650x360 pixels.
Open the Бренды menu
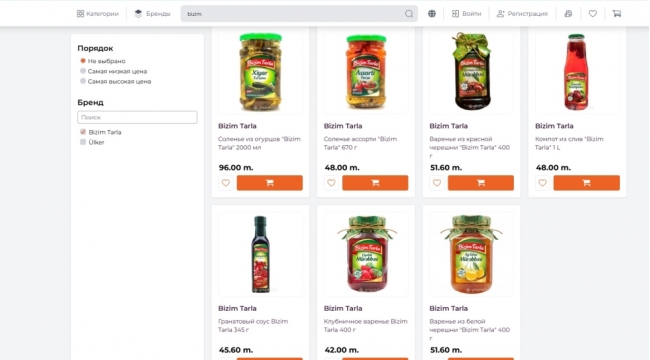coord(152,14)
